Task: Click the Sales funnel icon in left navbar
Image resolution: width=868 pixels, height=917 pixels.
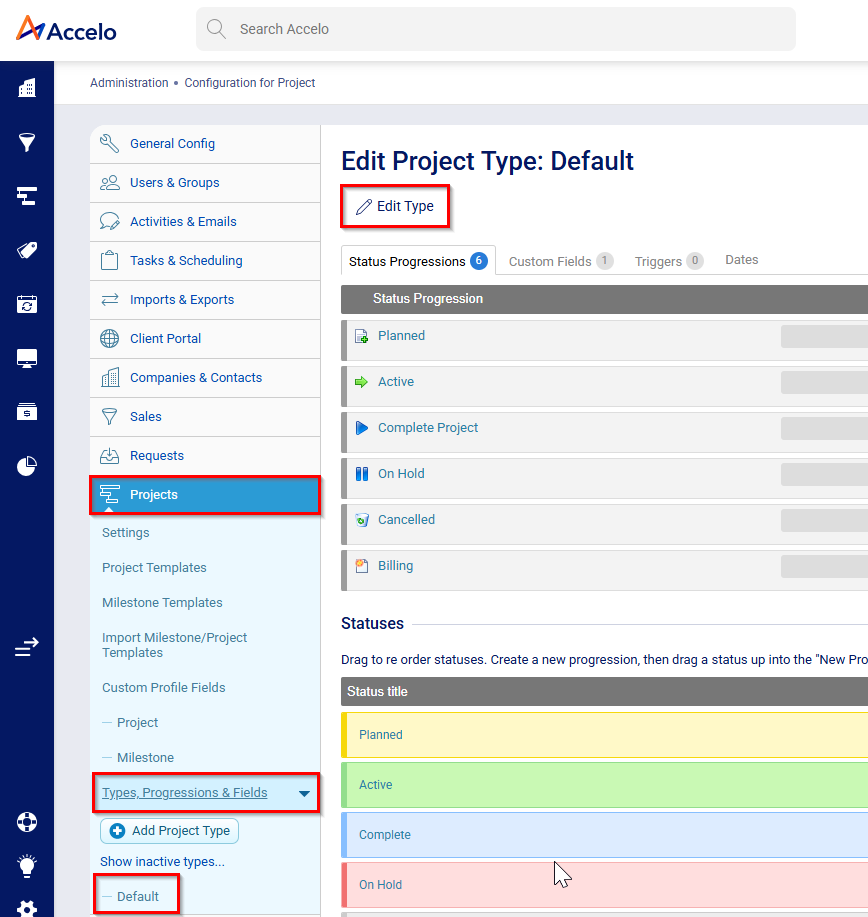Action: [27, 142]
